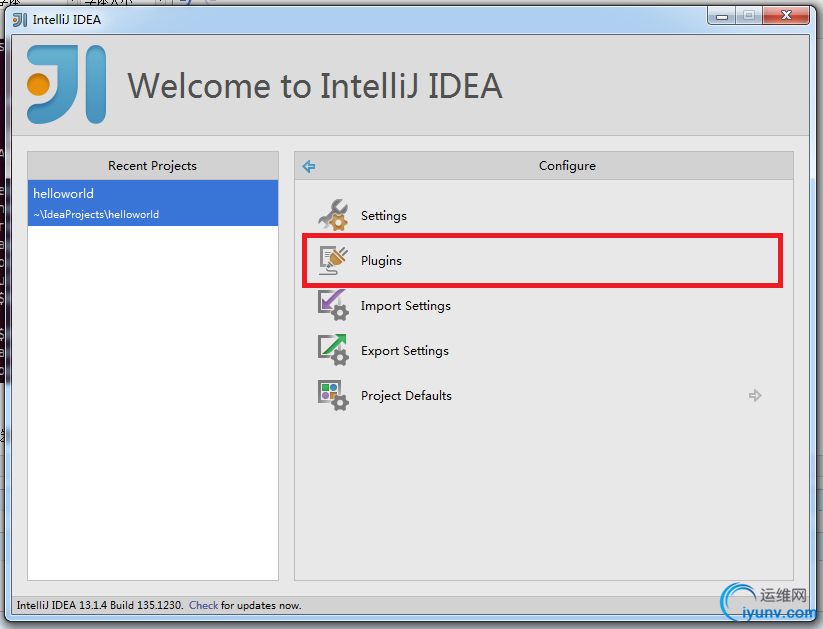Click the ~\IdeaProjects\helloworld path text
This screenshot has width=823, height=629.
[96, 214]
